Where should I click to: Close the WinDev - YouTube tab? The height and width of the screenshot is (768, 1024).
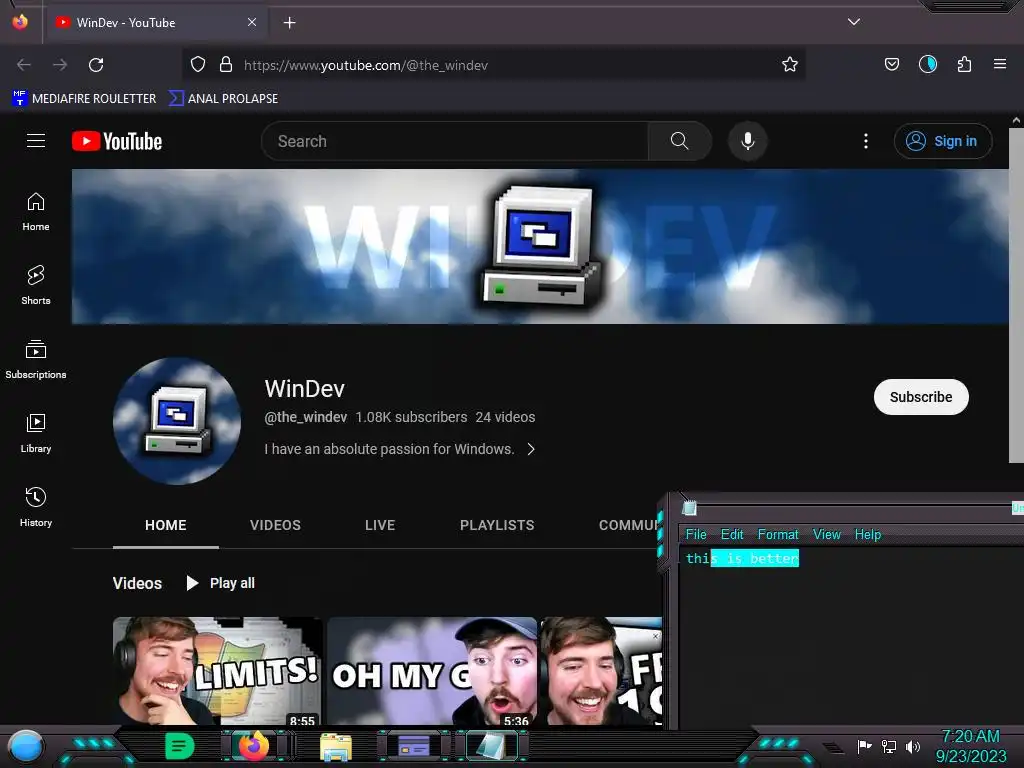pos(252,22)
